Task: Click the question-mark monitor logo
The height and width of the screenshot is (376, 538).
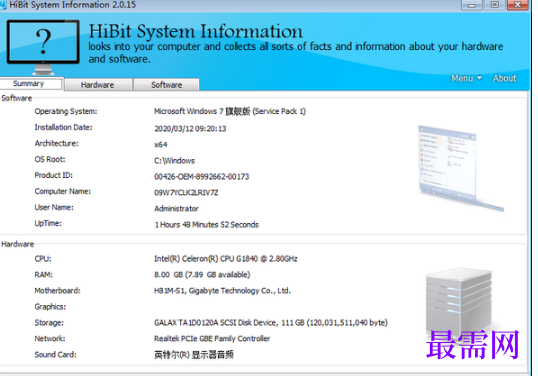Action: [x=43, y=47]
